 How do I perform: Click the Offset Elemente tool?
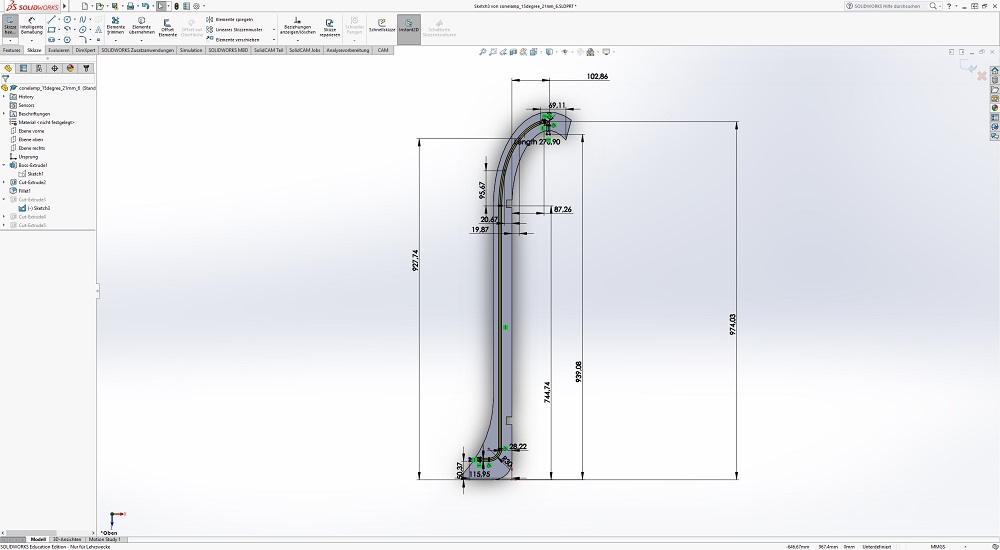click(x=167, y=26)
